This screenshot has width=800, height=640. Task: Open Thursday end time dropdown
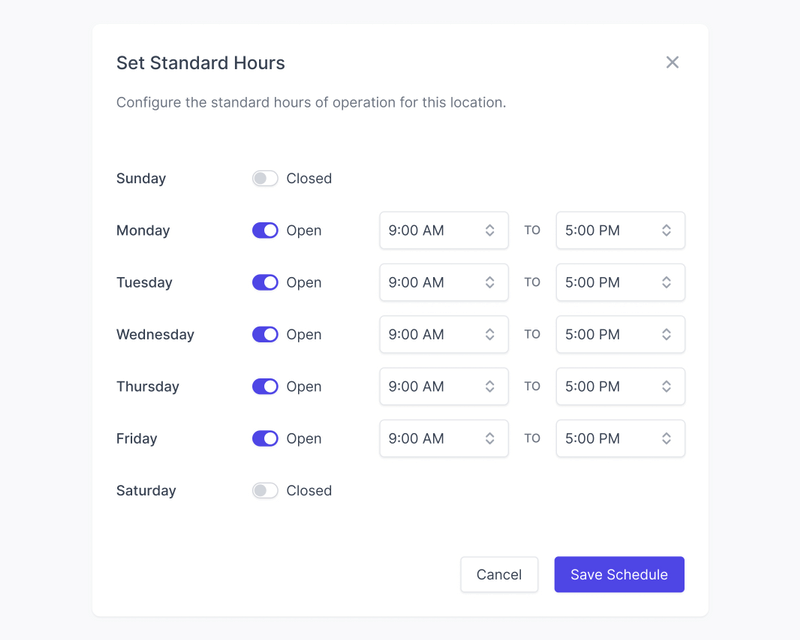(620, 387)
